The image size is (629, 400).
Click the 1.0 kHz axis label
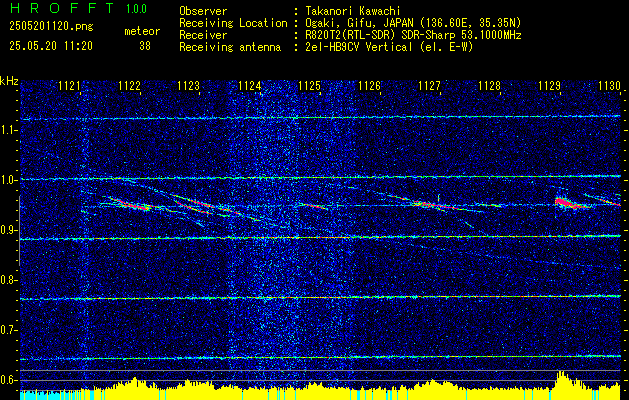[x=8, y=180]
